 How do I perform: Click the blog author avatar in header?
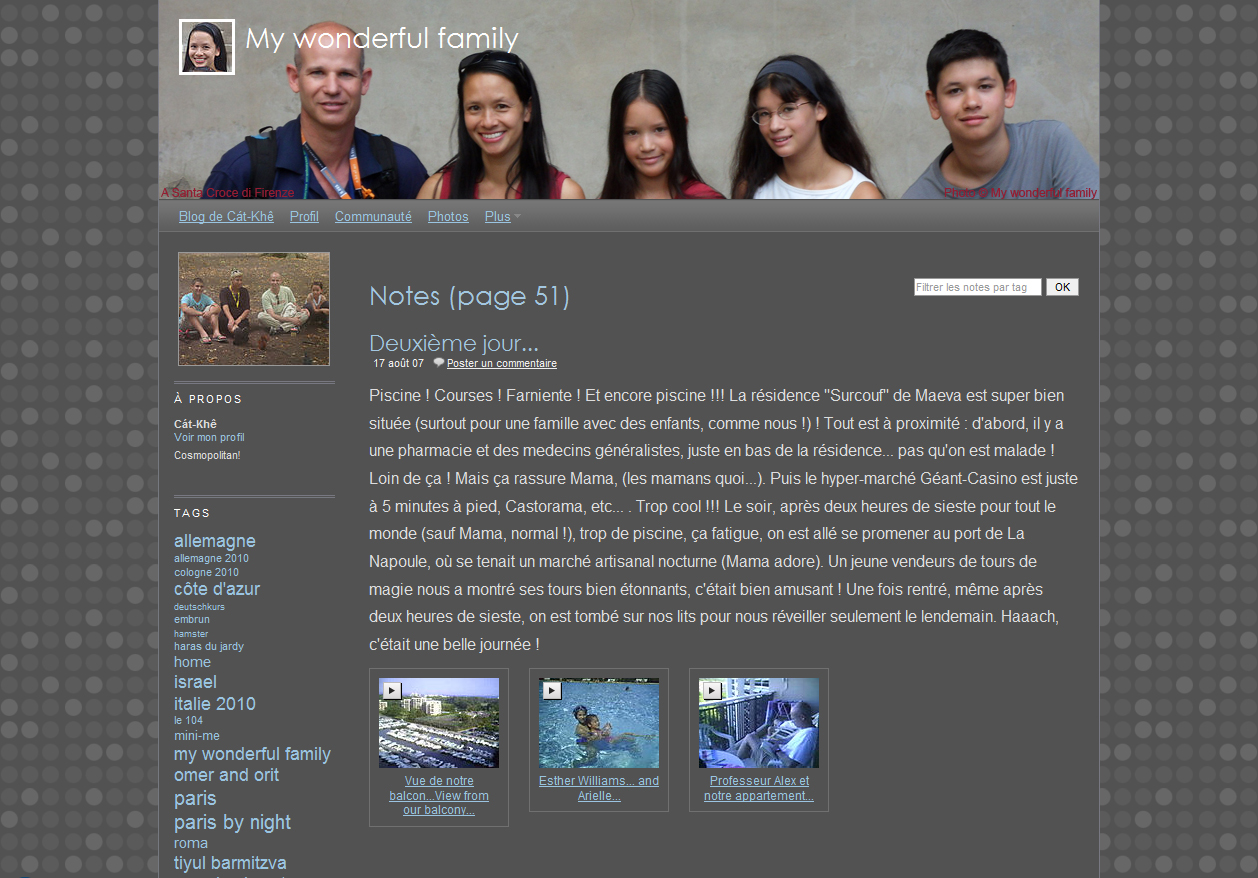pyautogui.click(x=207, y=47)
